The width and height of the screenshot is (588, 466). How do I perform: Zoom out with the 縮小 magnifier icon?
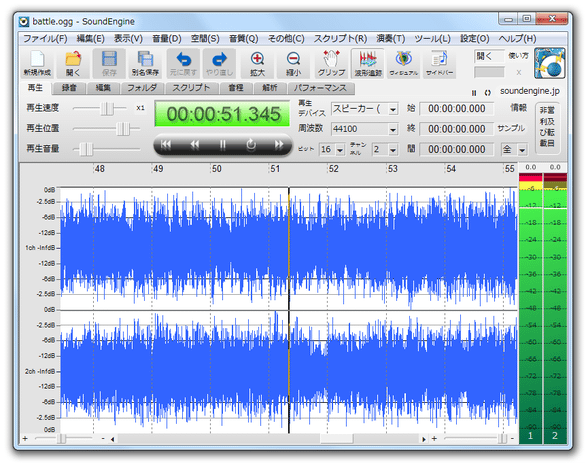(293, 63)
